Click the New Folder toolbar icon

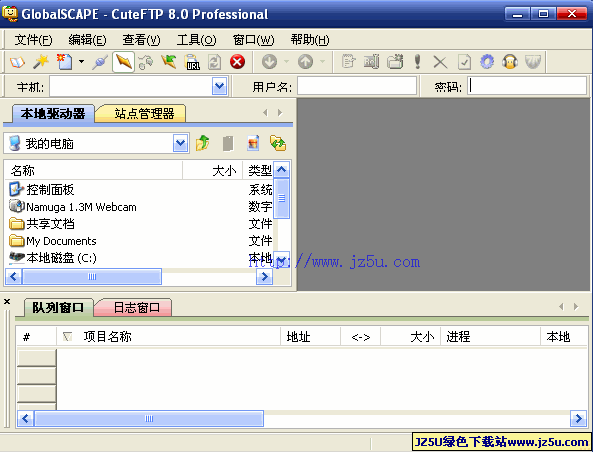pyautogui.click(x=395, y=62)
